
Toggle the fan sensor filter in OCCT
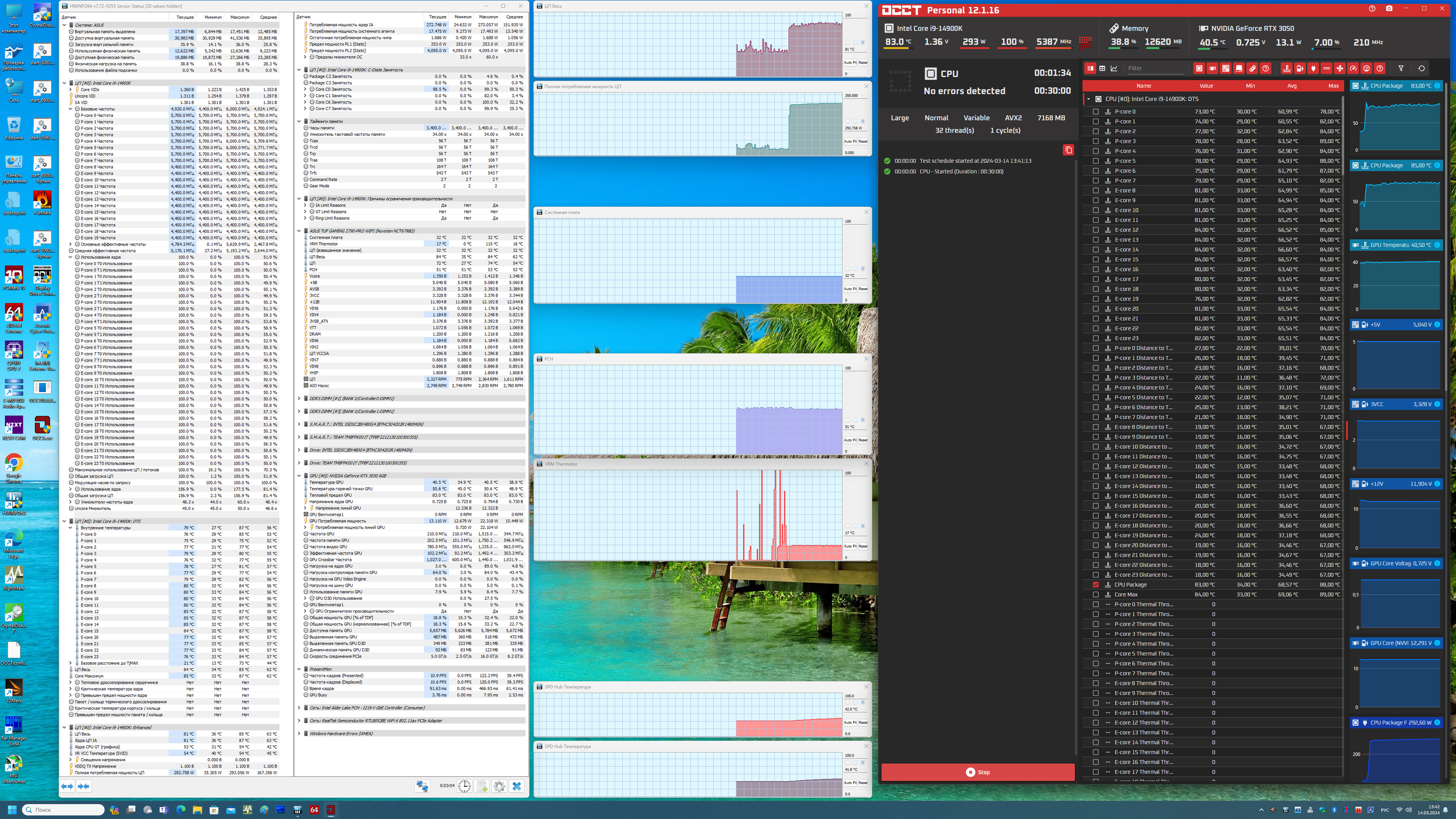[x=1340, y=68]
